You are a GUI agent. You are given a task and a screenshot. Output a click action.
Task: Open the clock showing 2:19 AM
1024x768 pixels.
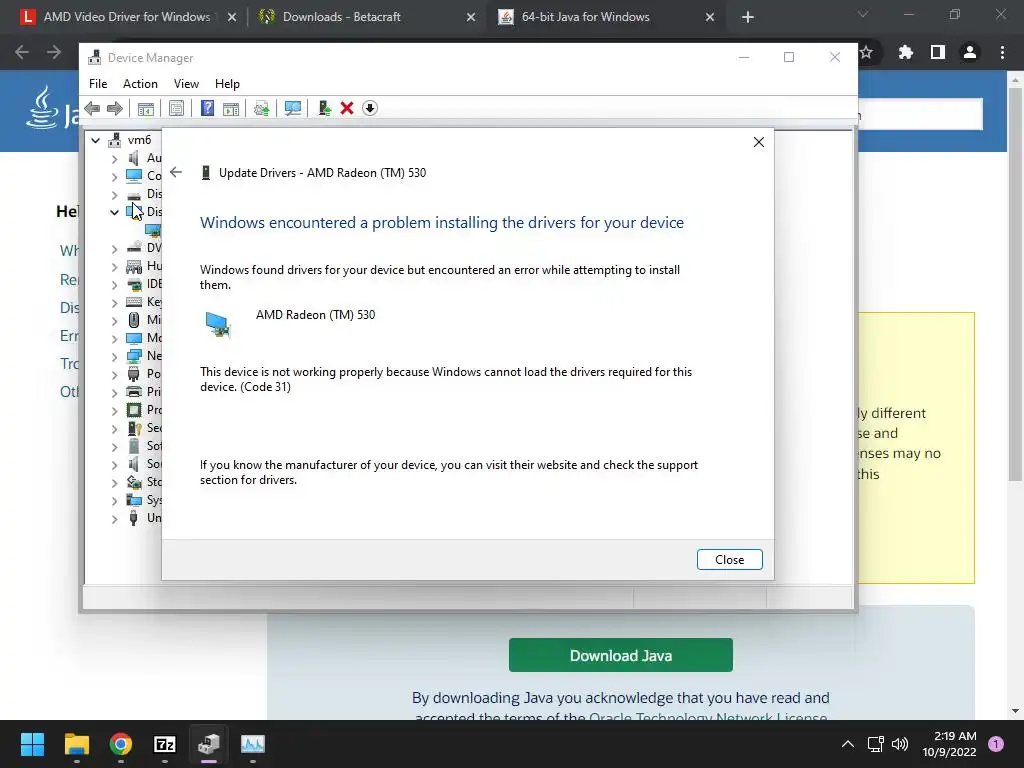click(950, 744)
